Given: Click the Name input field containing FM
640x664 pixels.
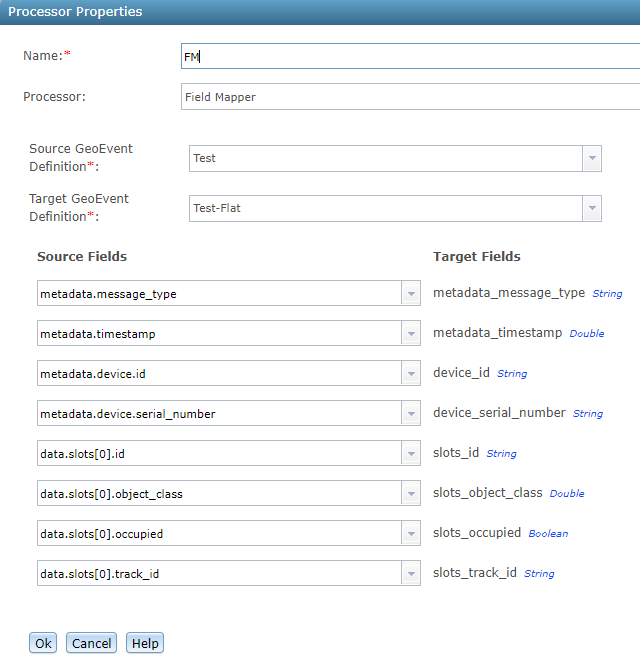Looking at the screenshot, I should tap(410, 57).
